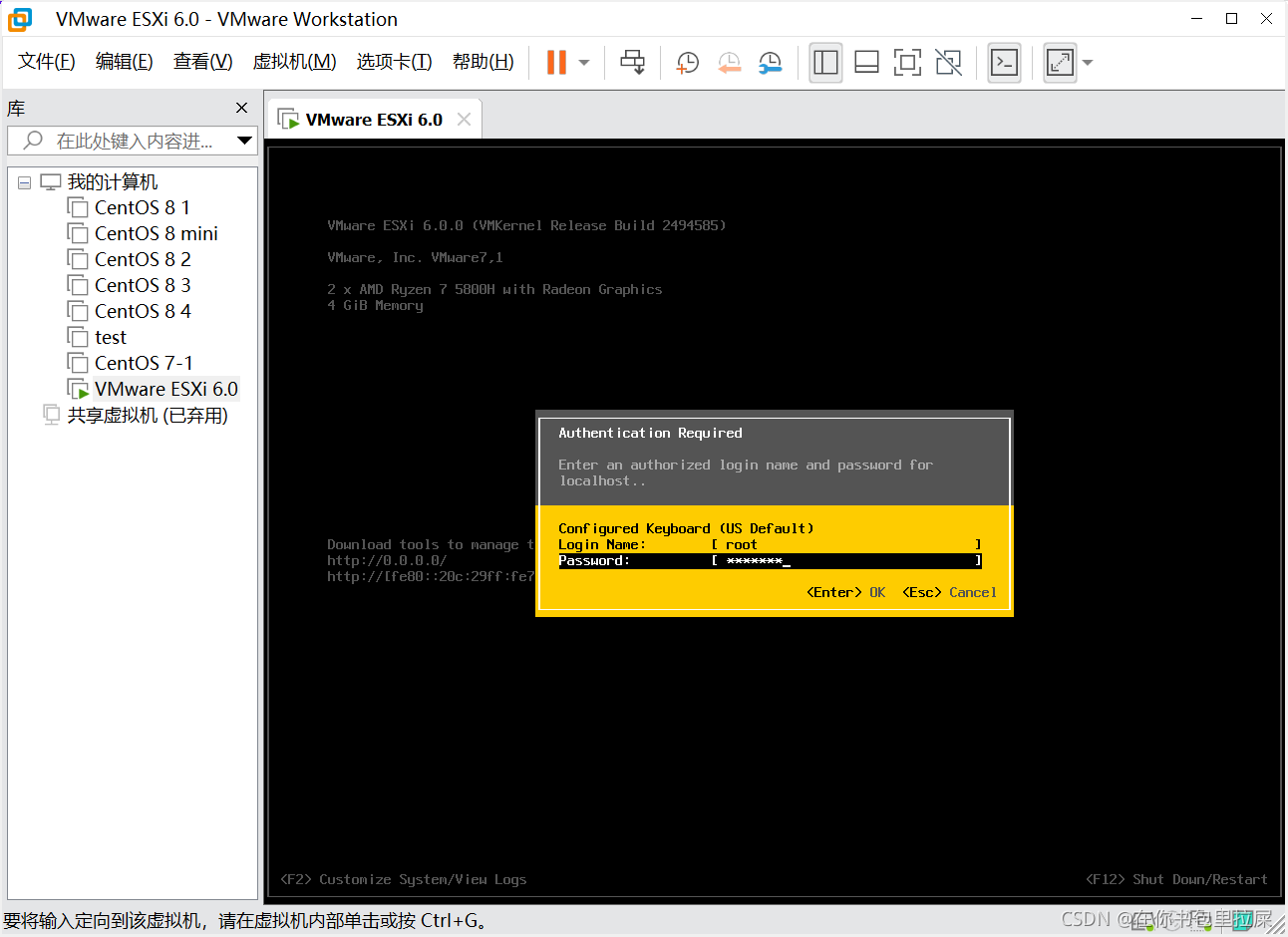
Task: Select the CentOS 8 3 virtual machine
Action: pyautogui.click(x=143, y=285)
